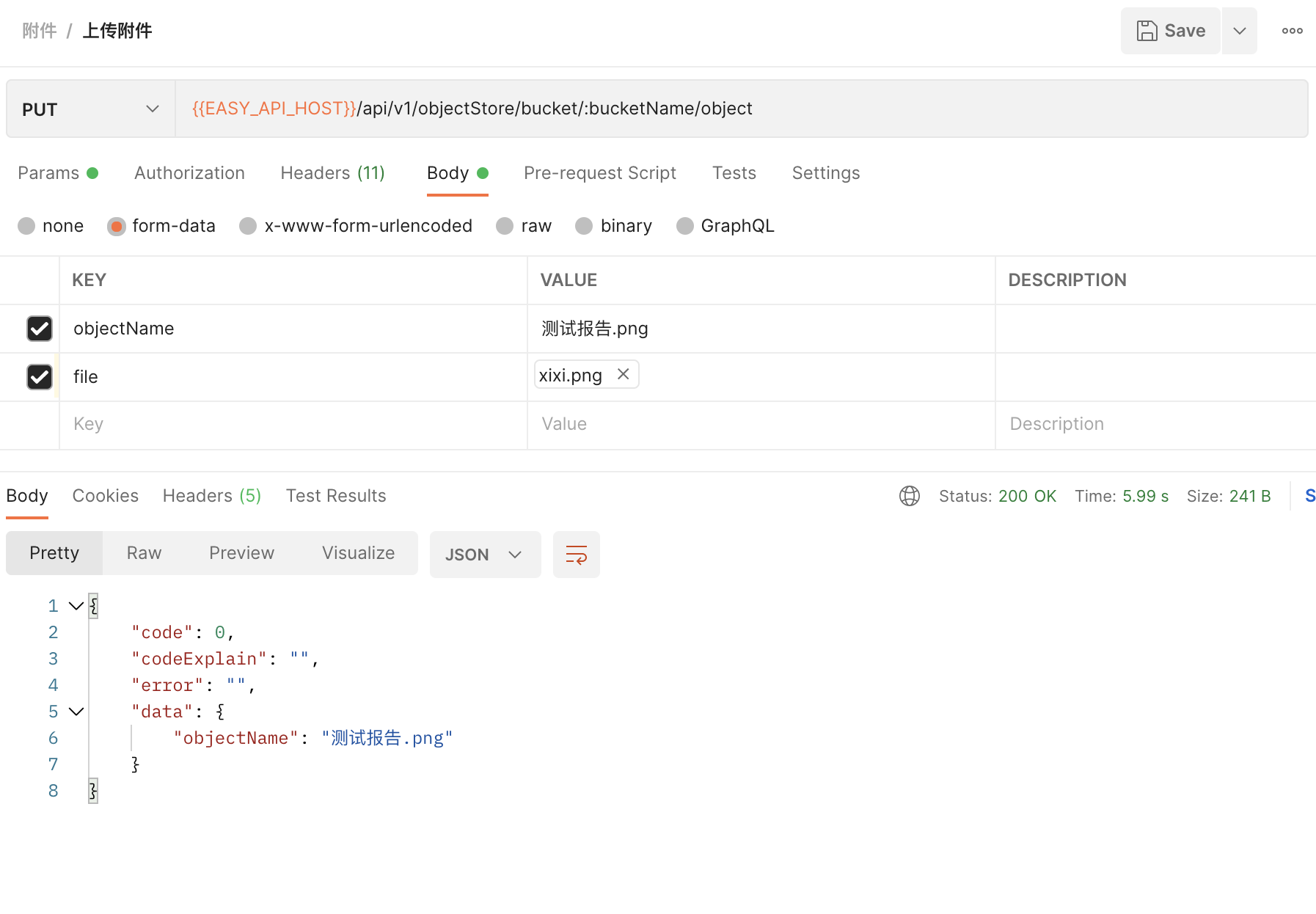Select the request Body tab
This screenshot has height=914, width=1316.
(457, 173)
